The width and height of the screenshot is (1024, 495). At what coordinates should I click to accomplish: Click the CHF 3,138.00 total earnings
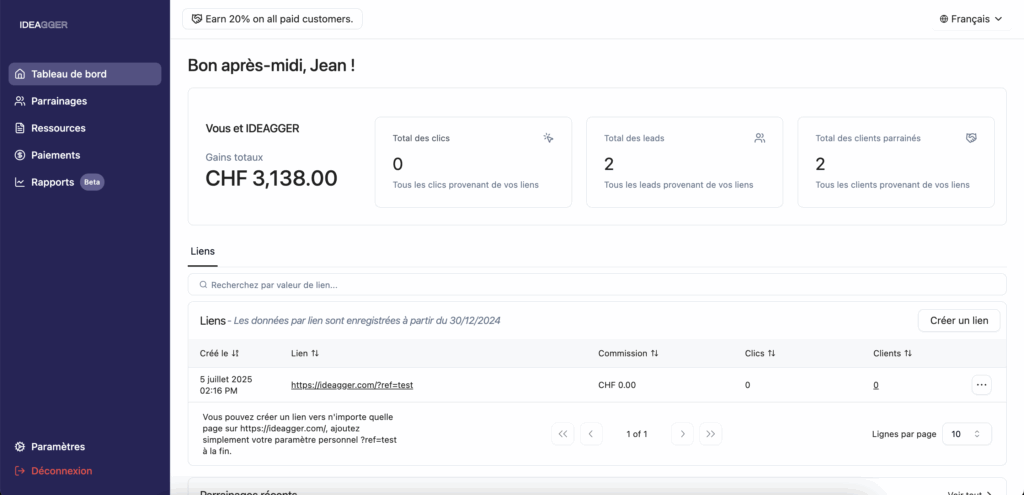(x=272, y=178)
